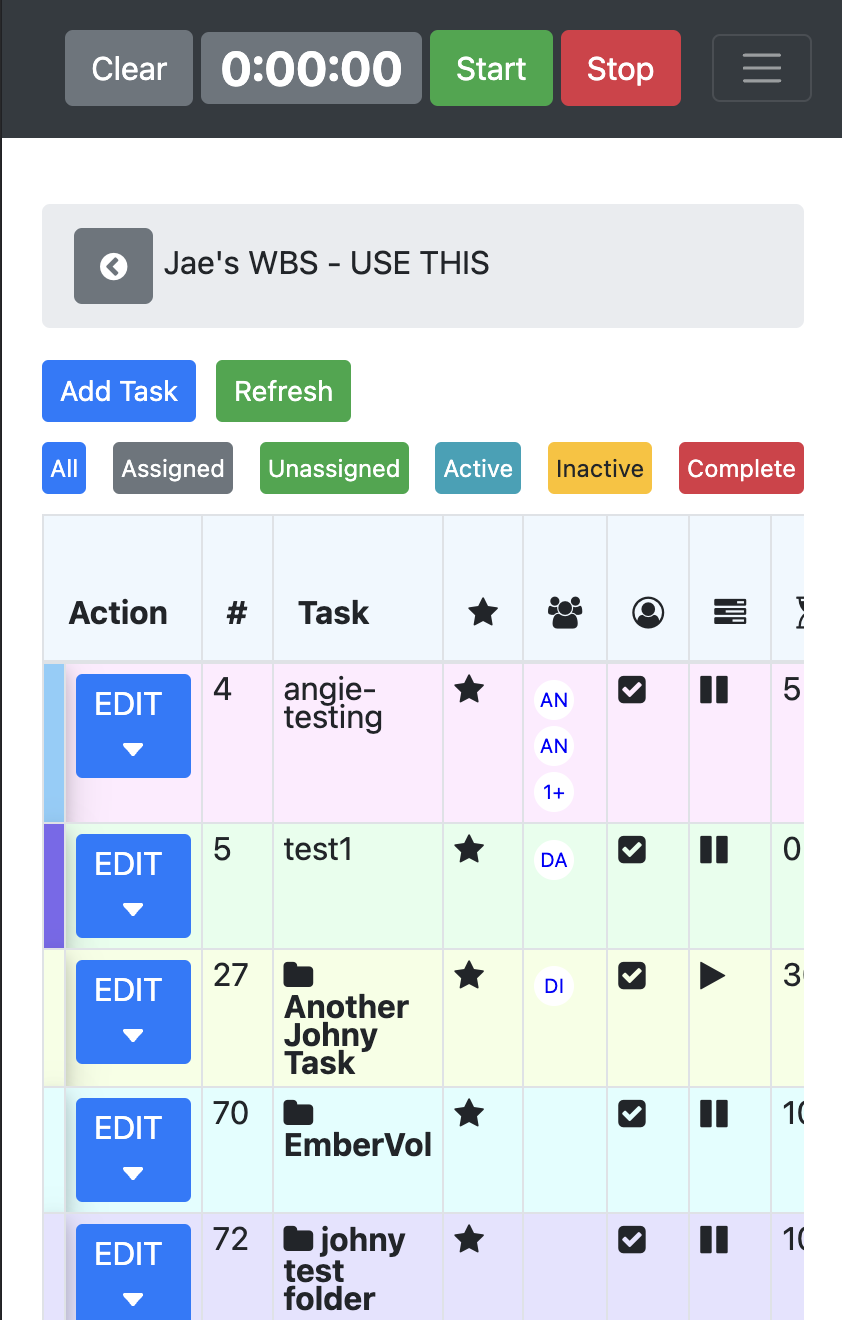Click the purple color bar on test1 row
This screenshot has height=1320, width=842.
tap(54, 886)
